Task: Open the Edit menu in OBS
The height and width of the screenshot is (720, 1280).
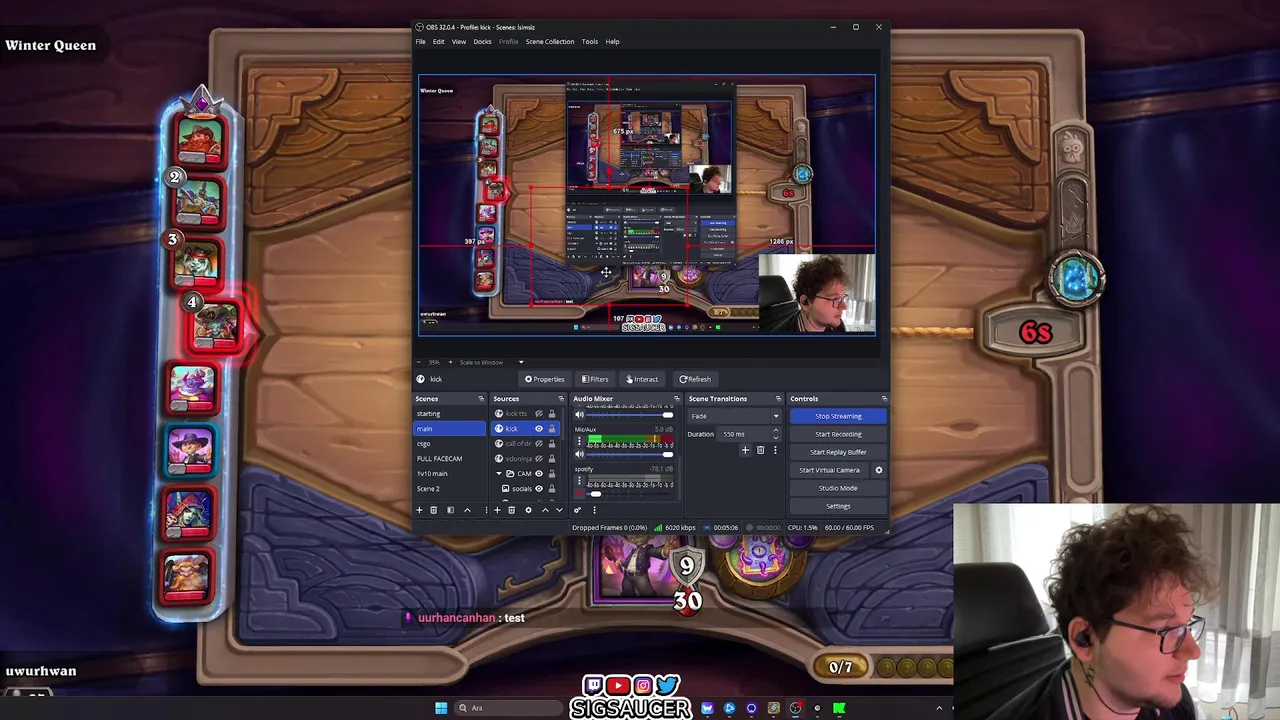Action: (438, 42)
